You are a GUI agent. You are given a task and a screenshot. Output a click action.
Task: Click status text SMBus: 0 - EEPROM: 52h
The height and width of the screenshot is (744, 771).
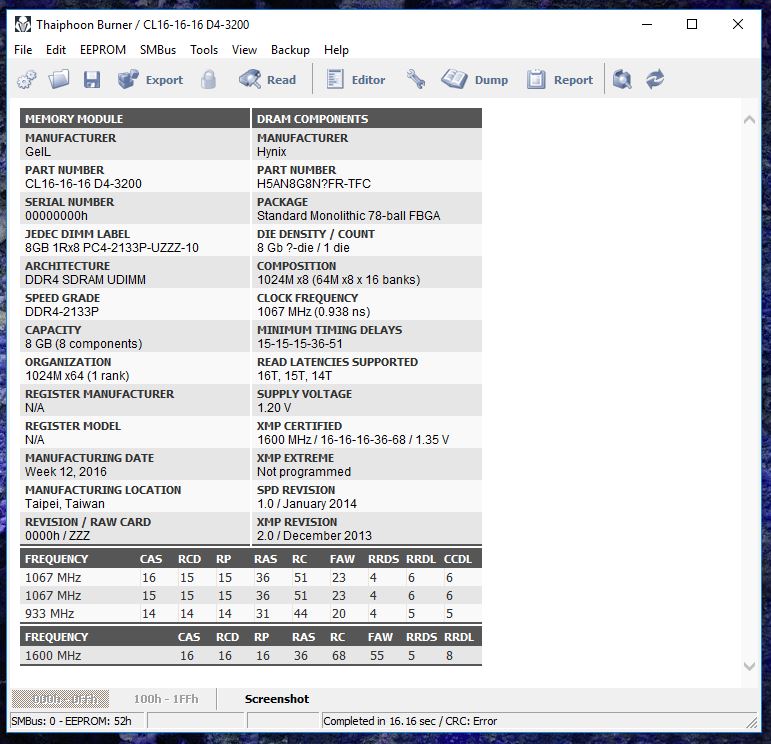[71, 721]
